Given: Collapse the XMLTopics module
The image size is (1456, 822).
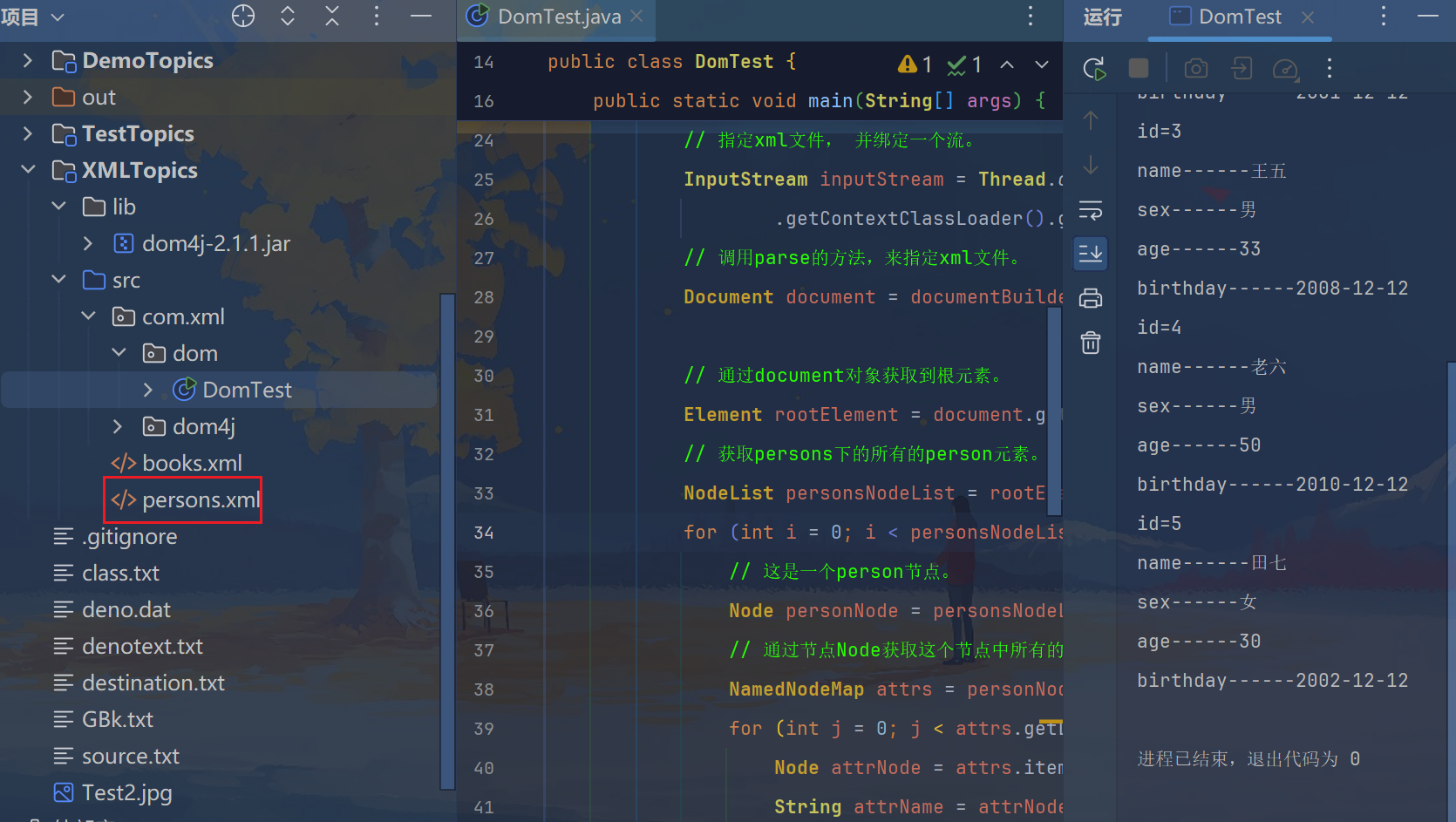Looking at the screenshot, I should click(x=27, y=170).
